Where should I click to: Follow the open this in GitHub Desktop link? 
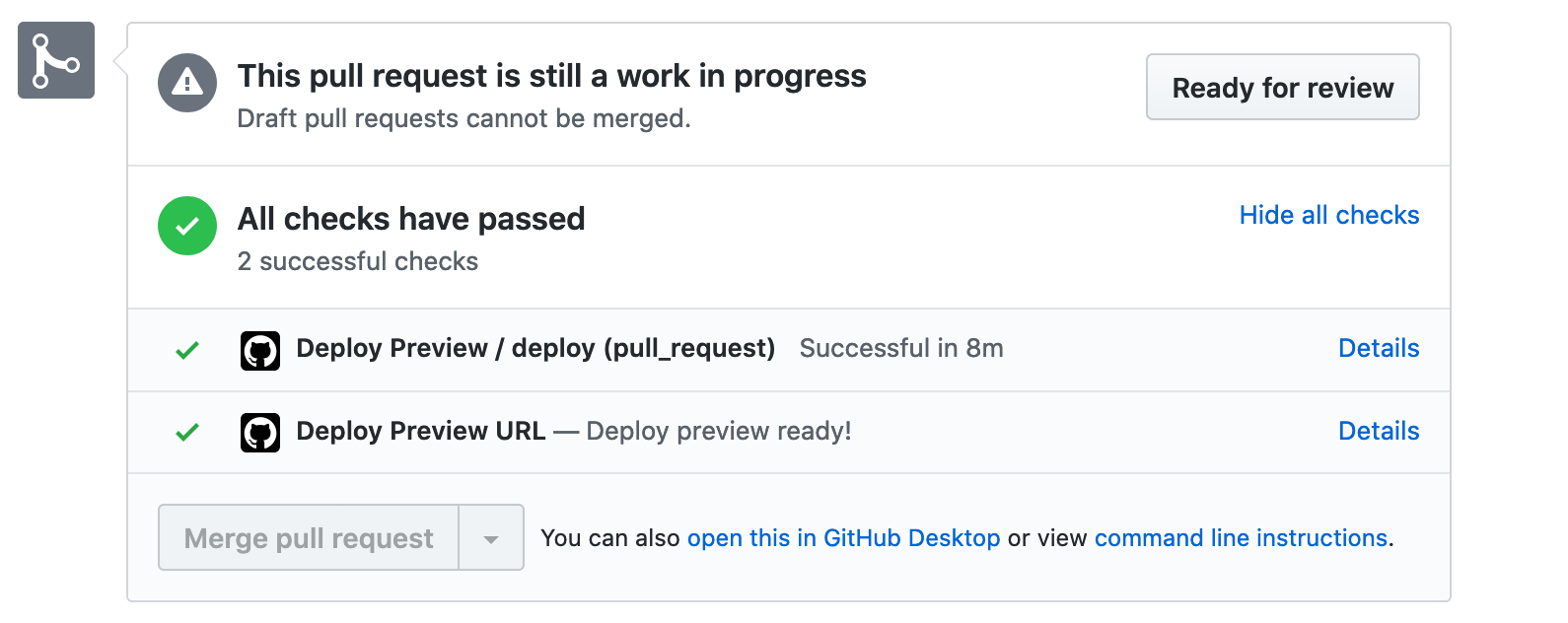pyautogui.click(x=843, y=538)
